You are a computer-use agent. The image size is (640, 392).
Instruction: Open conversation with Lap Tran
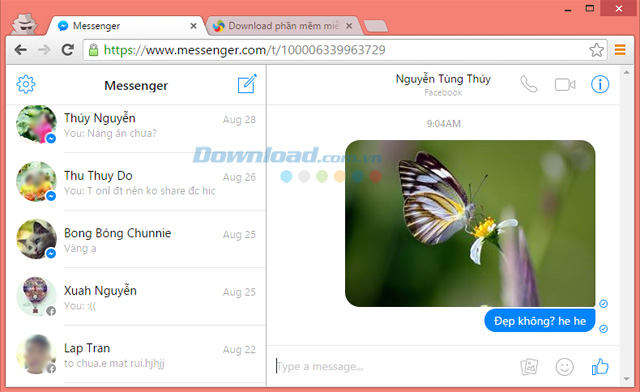coord(136,354)
